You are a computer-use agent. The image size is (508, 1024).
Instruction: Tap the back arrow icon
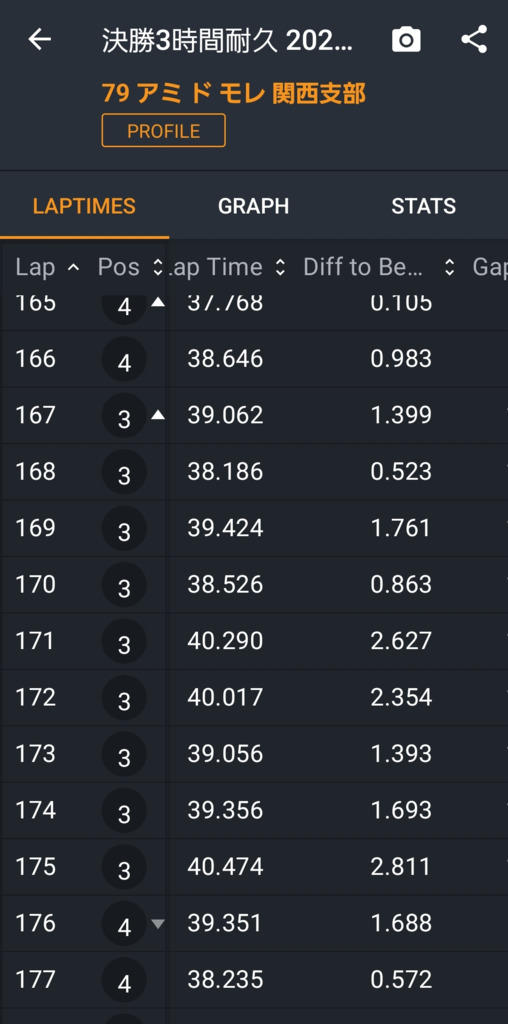pyautogui.click(x=39, y=40)
